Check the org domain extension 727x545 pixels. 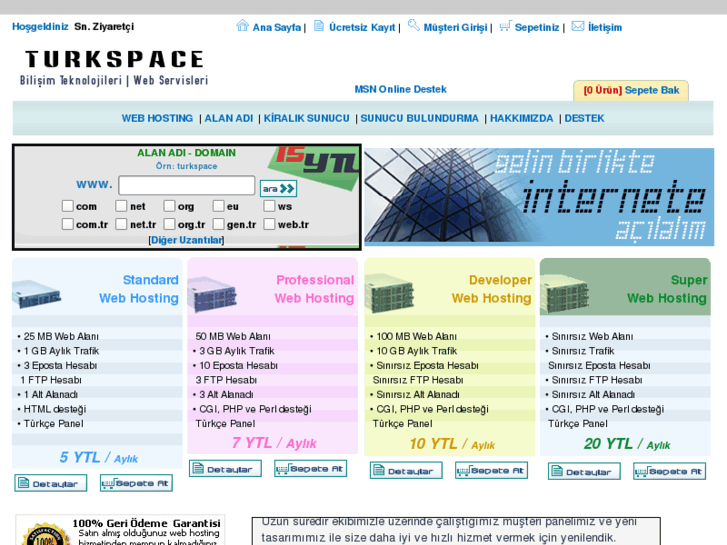(169, 205)
